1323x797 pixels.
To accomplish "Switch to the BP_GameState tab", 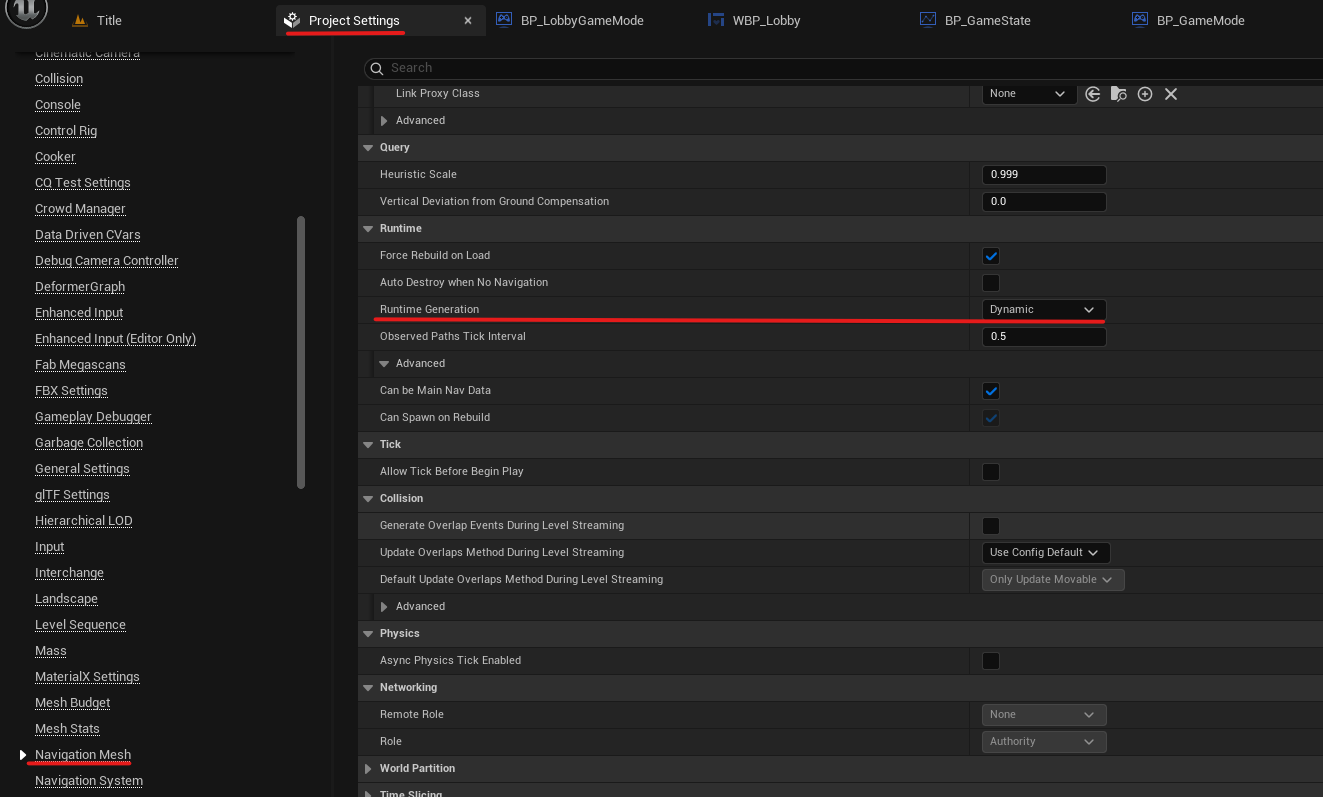I will pyautogui.click(x=989, y=21).
